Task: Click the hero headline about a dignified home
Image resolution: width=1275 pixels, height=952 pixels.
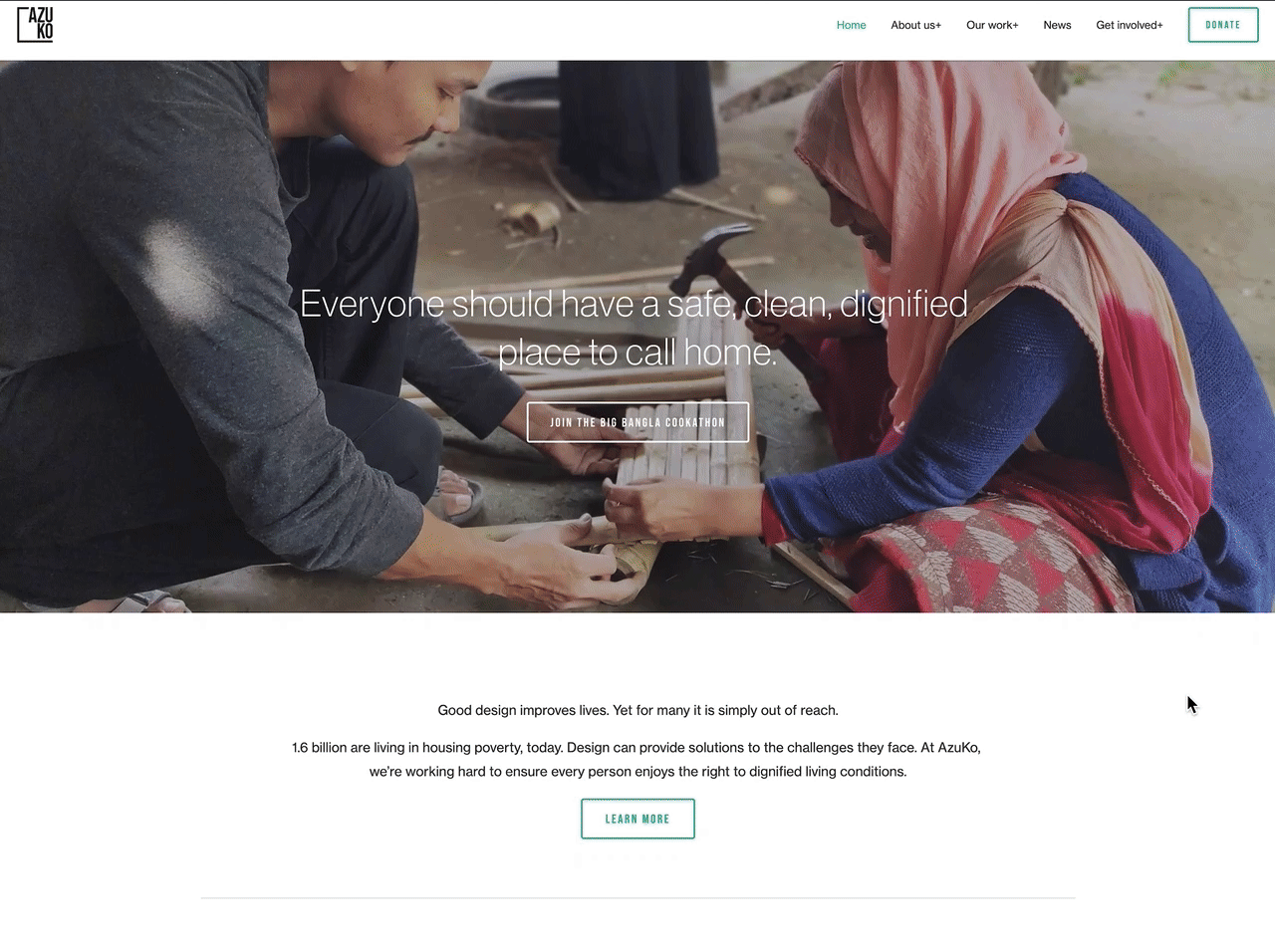Action: tap(635, 328)
